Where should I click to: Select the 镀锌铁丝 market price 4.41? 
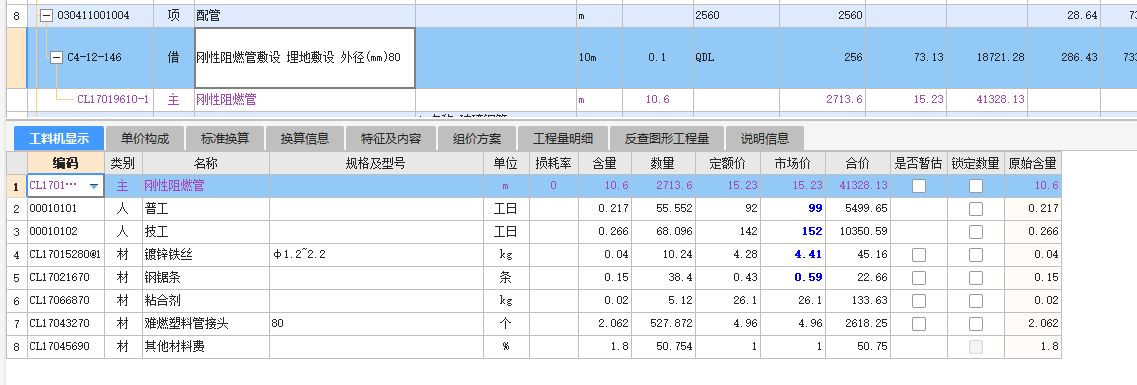(793, 254)
